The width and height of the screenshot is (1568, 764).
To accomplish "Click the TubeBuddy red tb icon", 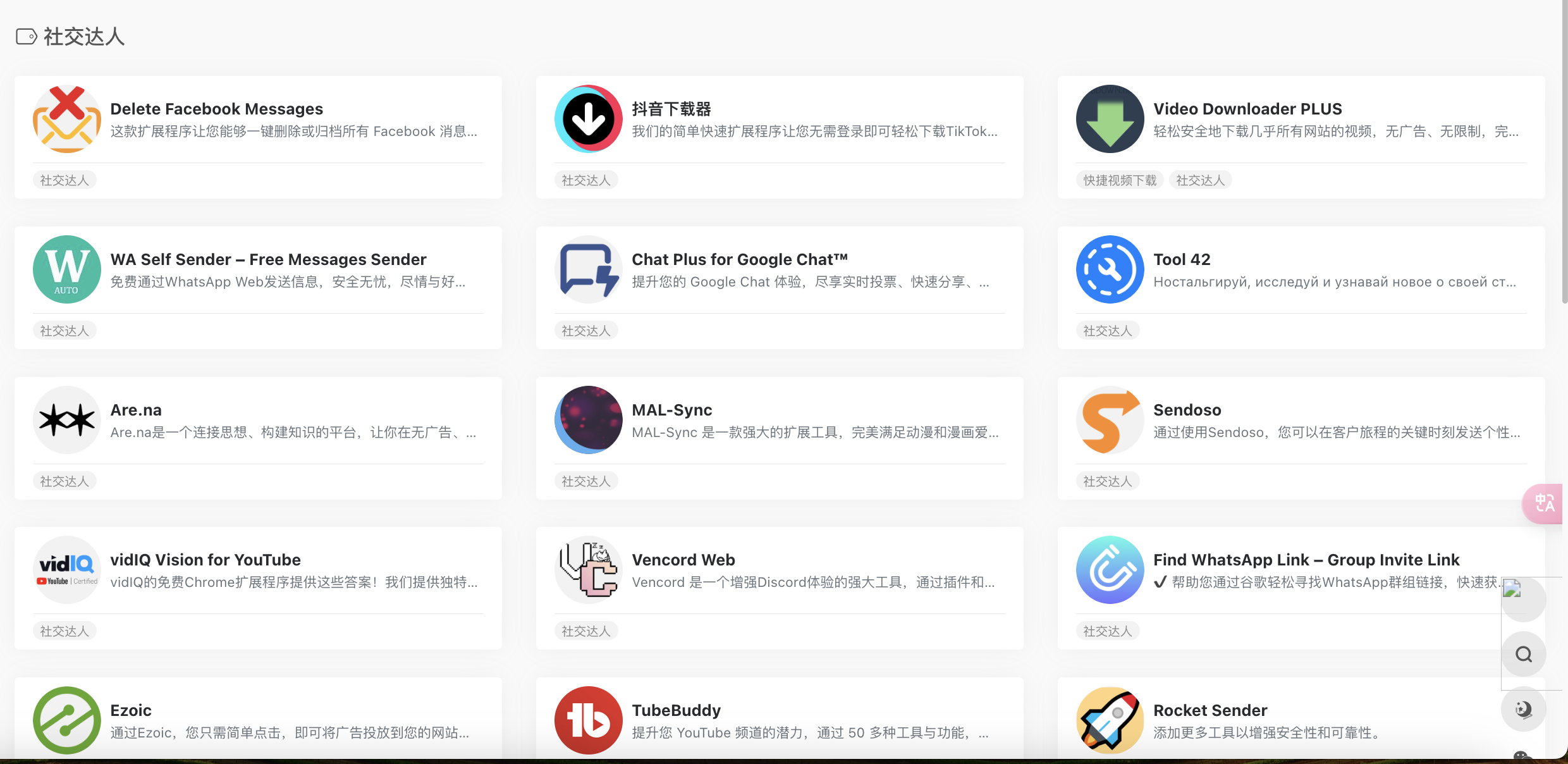I will (x=589, y=720).
